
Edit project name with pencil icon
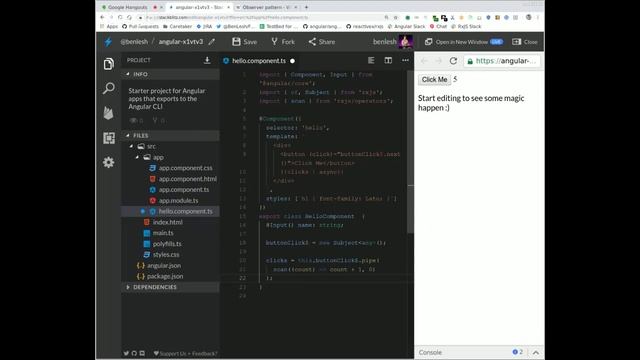[x=211, y=42]
